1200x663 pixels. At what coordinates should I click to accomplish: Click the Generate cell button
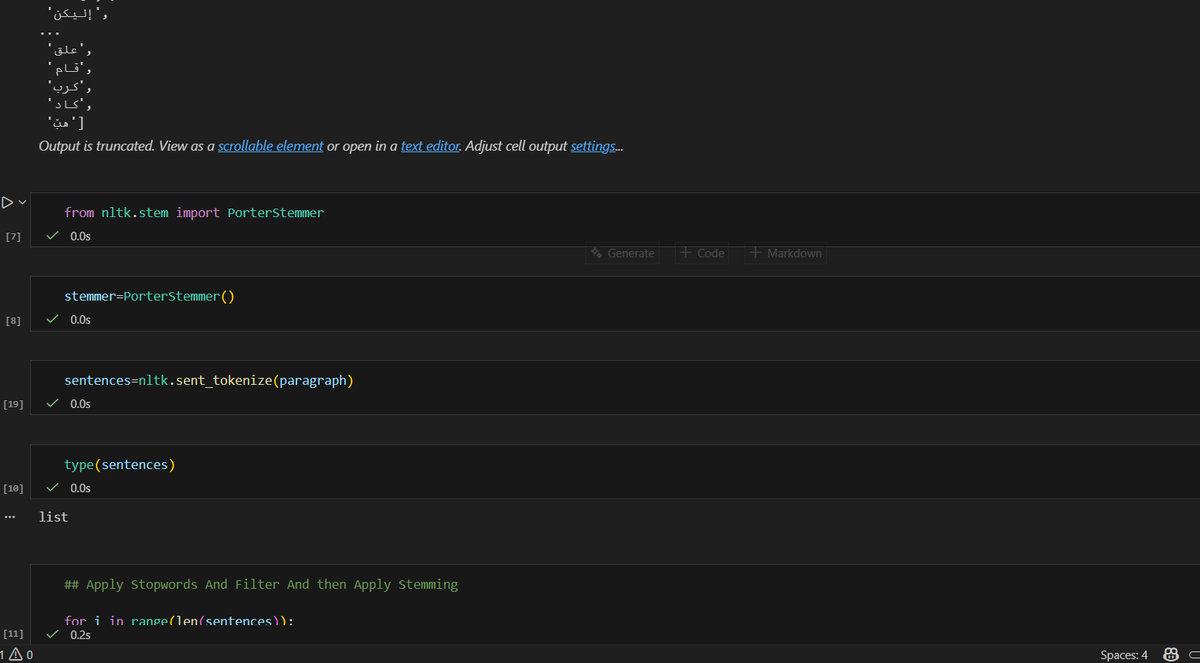(622, 253)
